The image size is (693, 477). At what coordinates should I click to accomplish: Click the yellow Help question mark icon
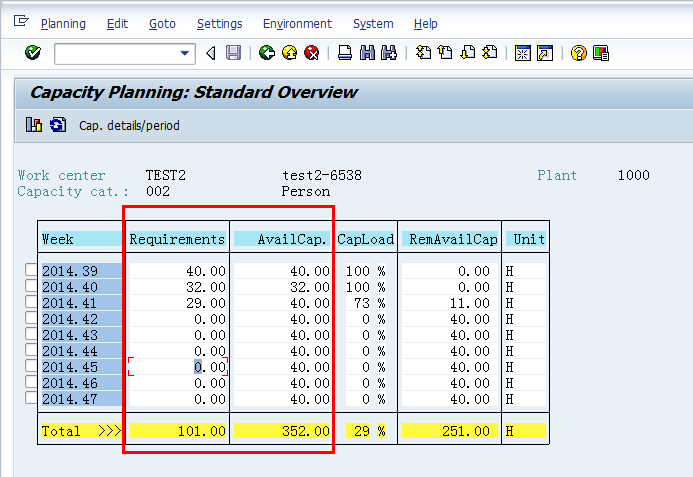[578, 53]
